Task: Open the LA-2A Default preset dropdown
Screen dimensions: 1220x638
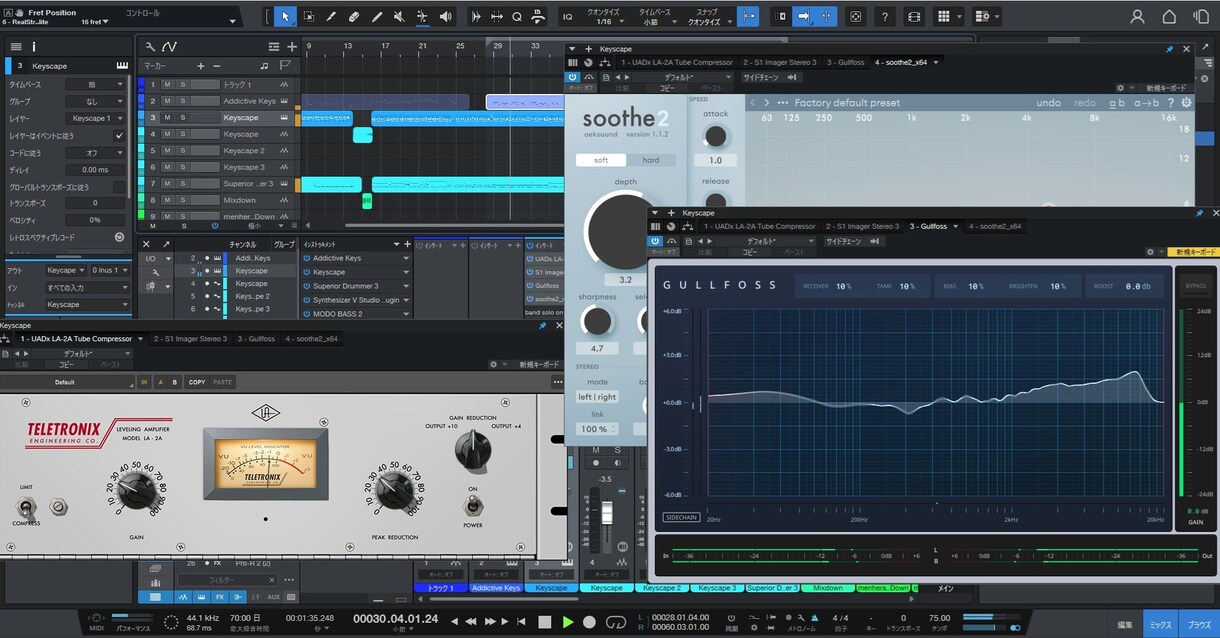Action: (x=66, y=382)
